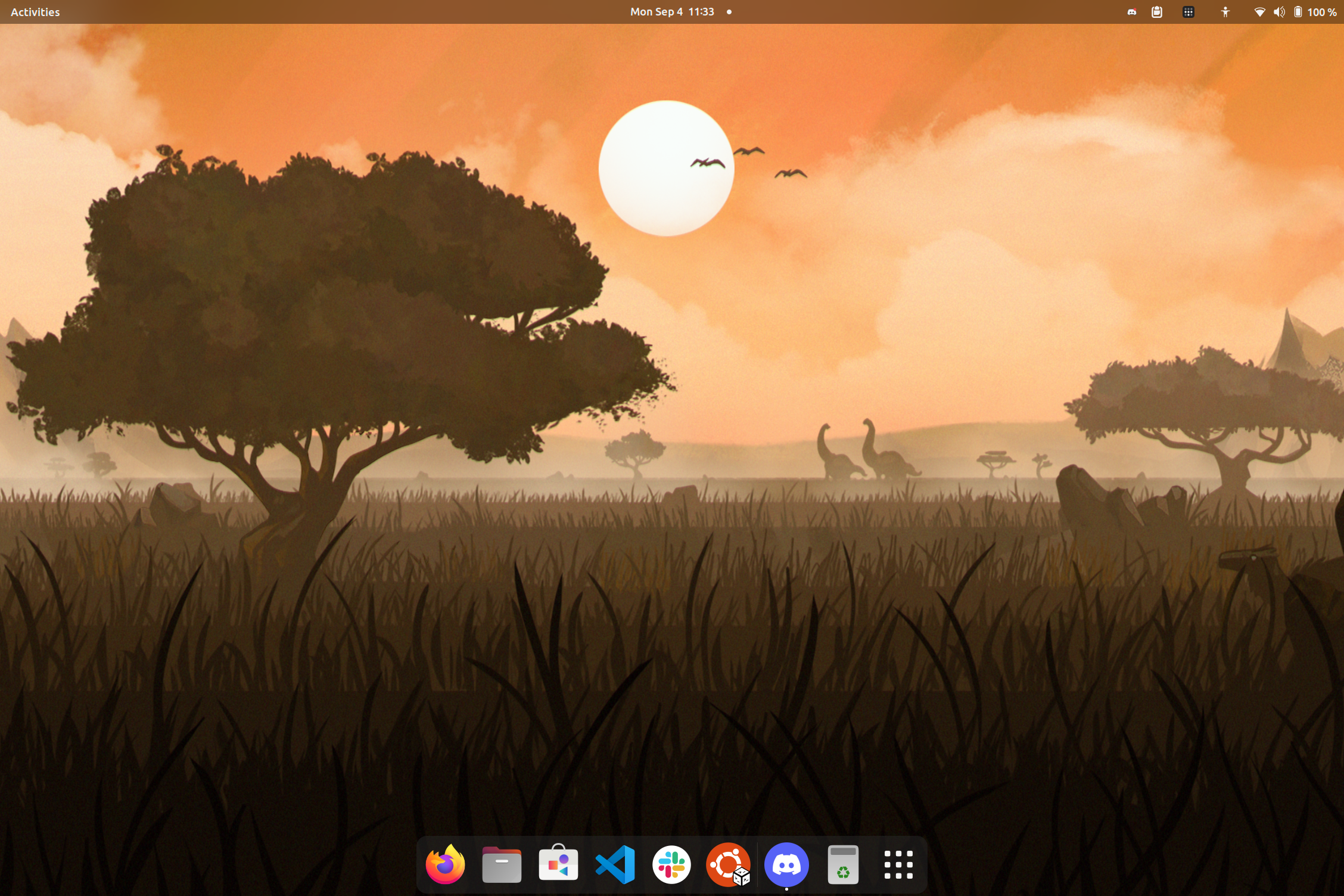Click the orange Ubuntu icon with dice badge
This screenshot has width=1344, height=896.
pos(728,864)
